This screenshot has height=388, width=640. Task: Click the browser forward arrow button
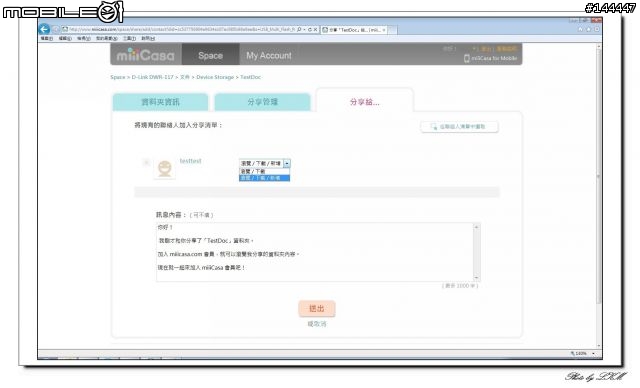[56, 29]
